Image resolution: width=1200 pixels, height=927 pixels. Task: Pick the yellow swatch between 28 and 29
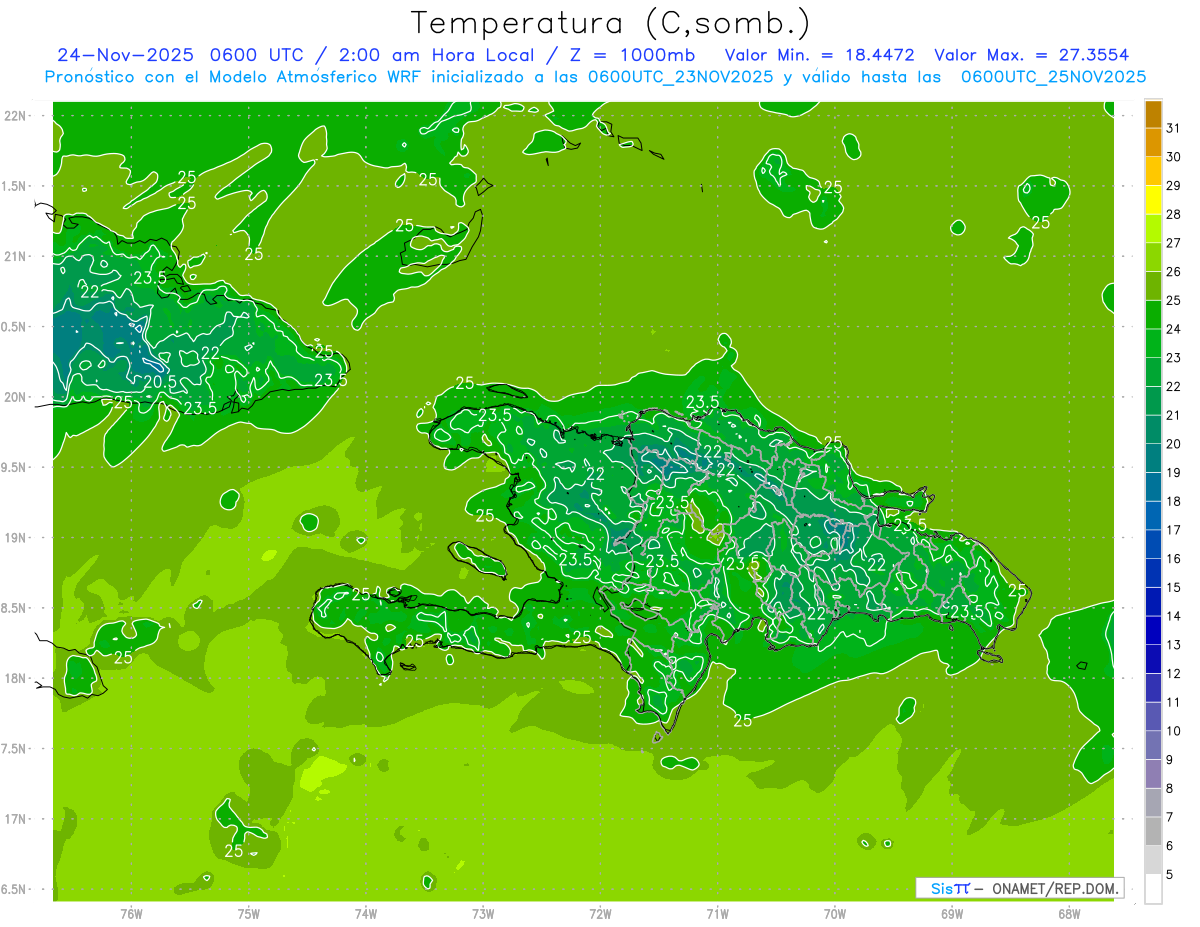(1153, 200)
